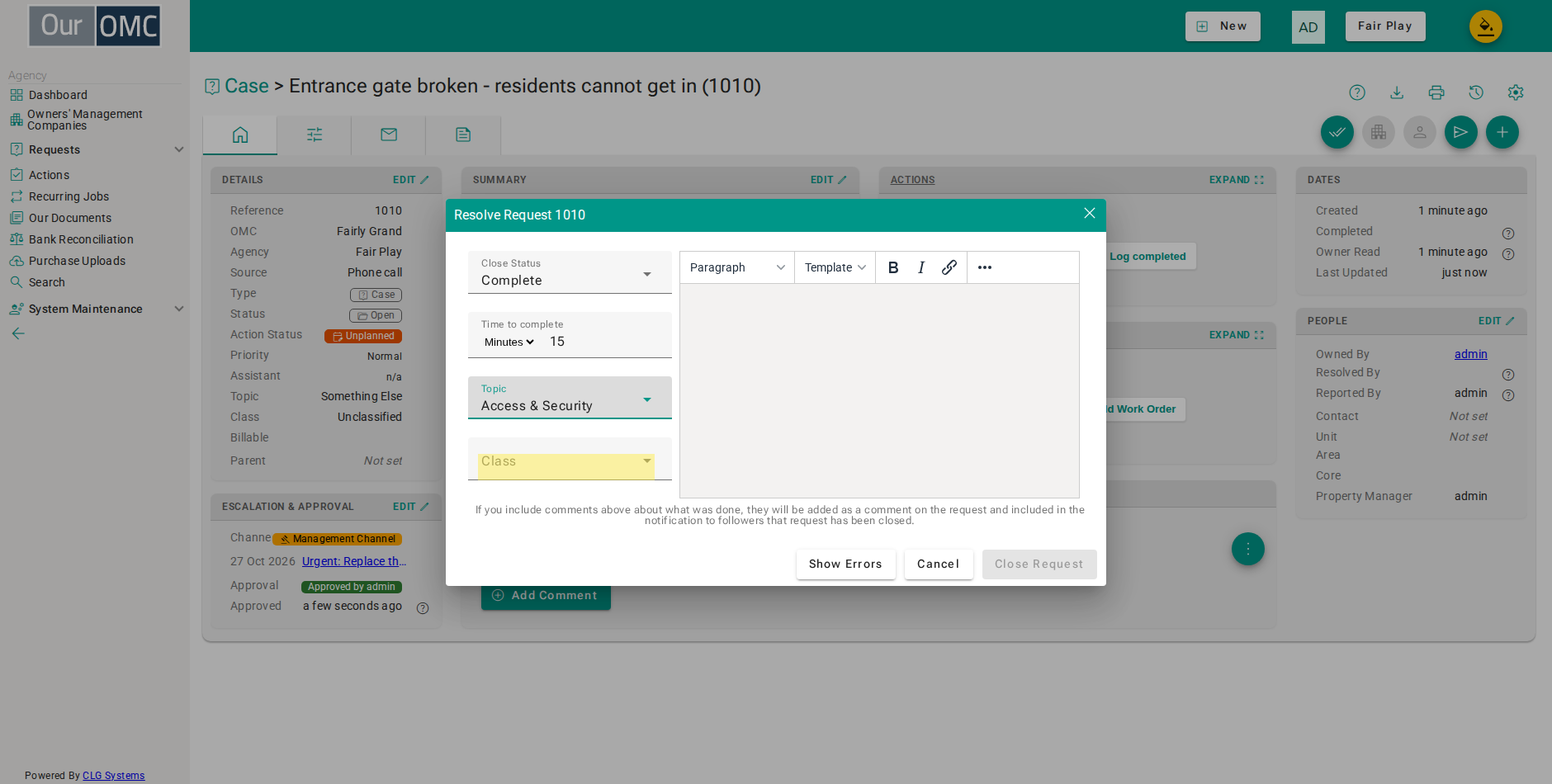Toggle bold formatting in the editor
Viewport: 1552px width, 784px height.
point(892,267)
